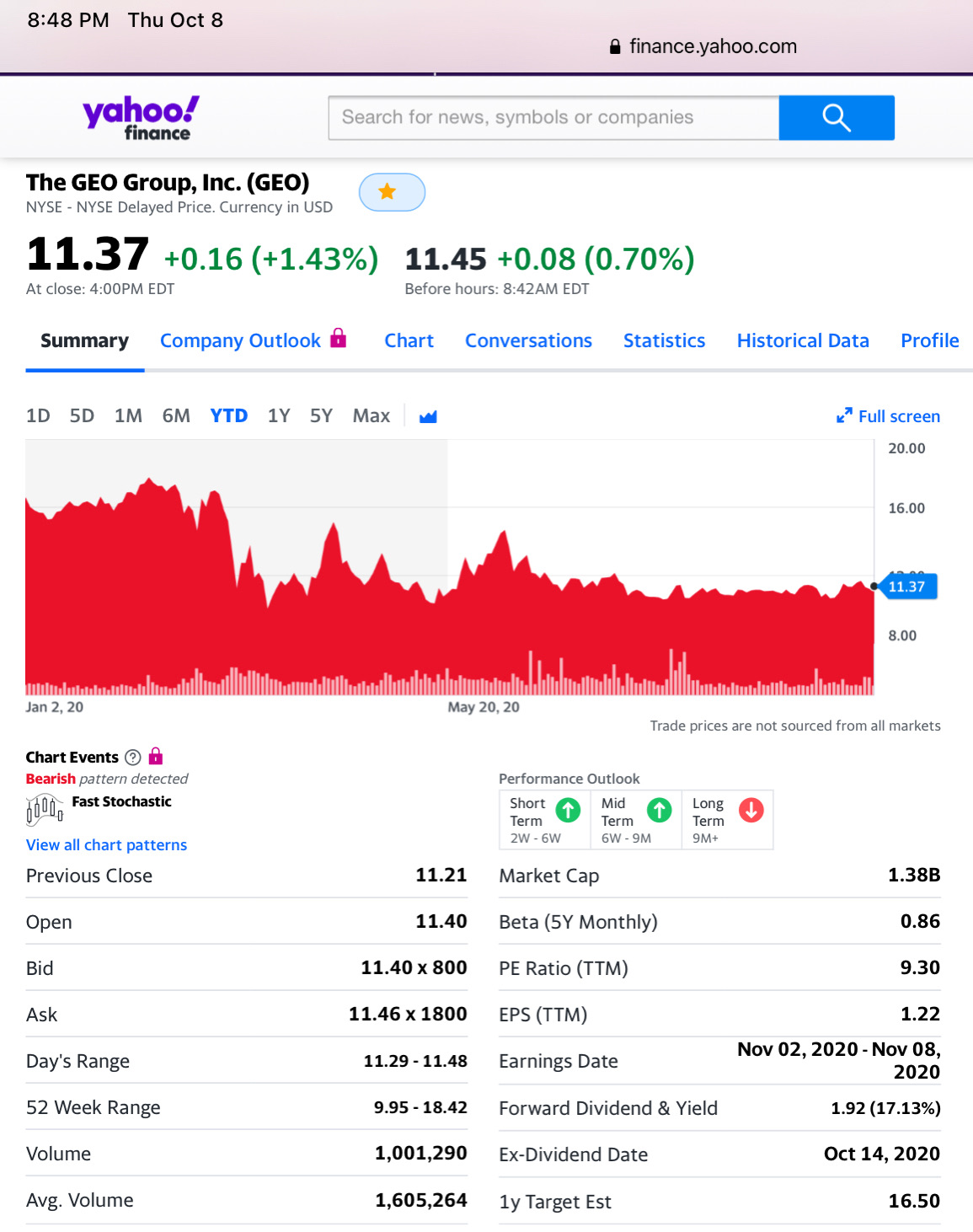Click the Mid Term green up arrow
Viewport: 973px width, 1232px height.
[659, 811]
